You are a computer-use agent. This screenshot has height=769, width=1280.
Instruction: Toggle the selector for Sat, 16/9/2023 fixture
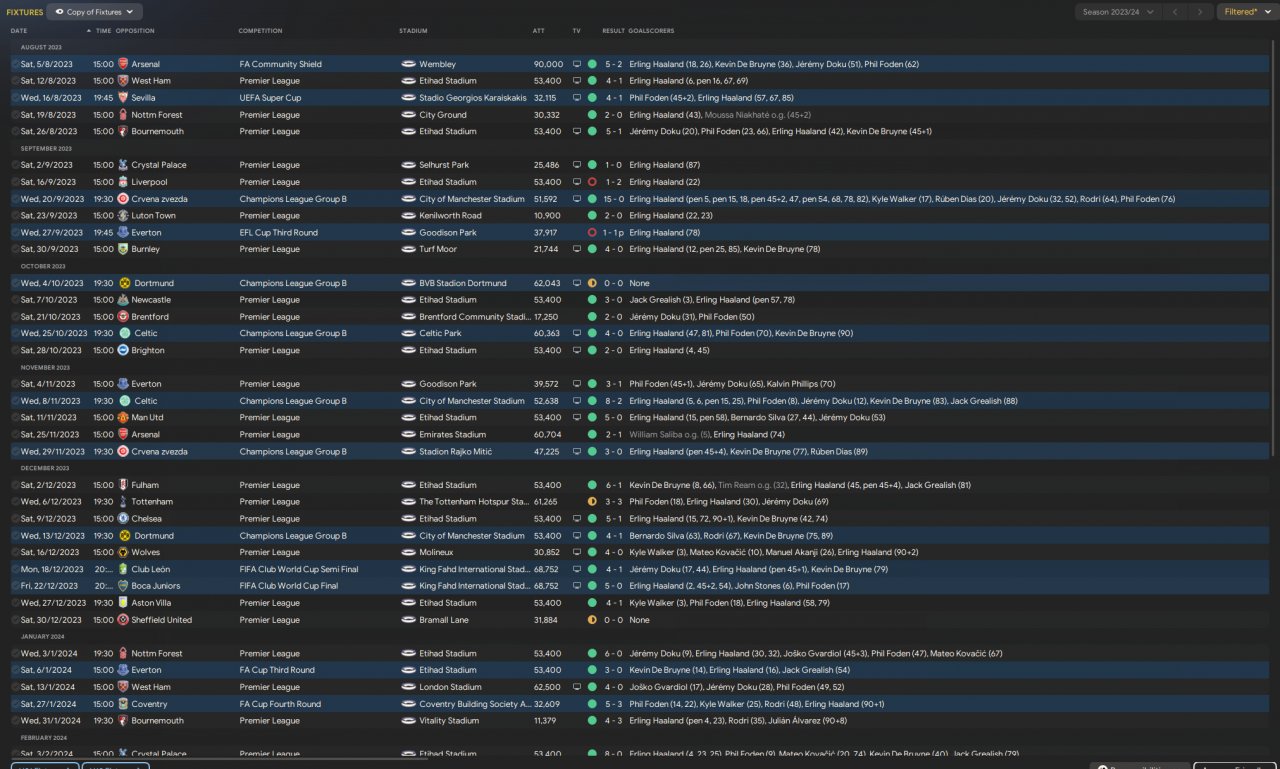15,182
